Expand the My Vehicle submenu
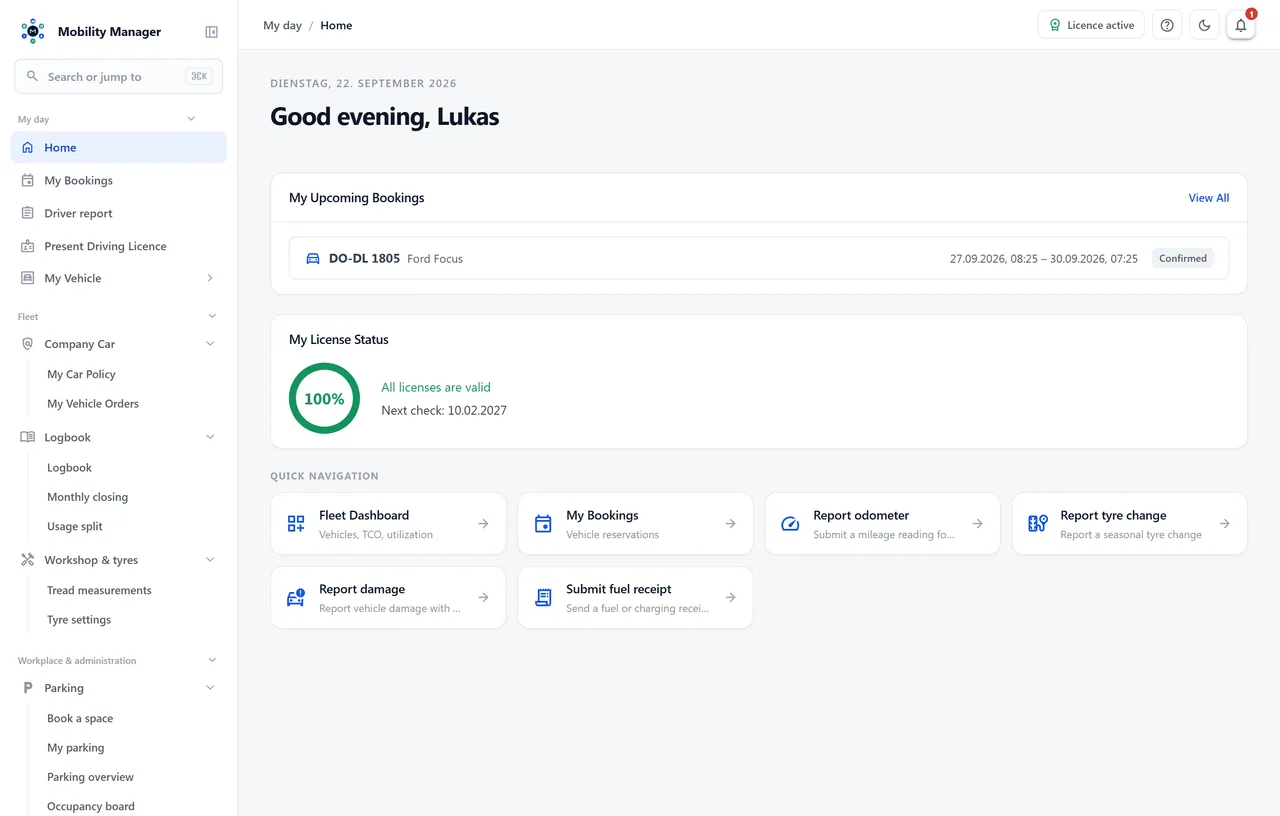Viewport: 1280px width, 816px height. (210, 278)
